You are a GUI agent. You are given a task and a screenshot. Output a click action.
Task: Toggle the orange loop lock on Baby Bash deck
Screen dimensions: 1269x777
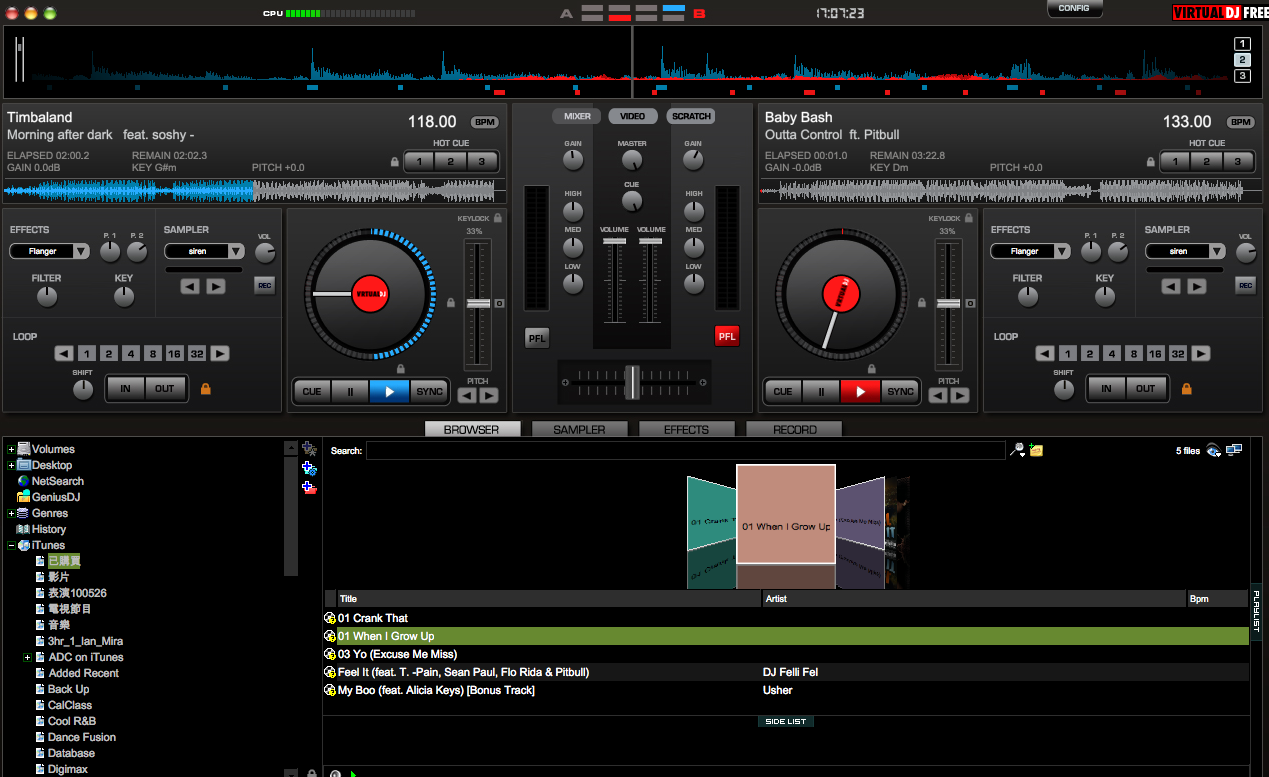pyautogui.click(x=1187, y=388)
